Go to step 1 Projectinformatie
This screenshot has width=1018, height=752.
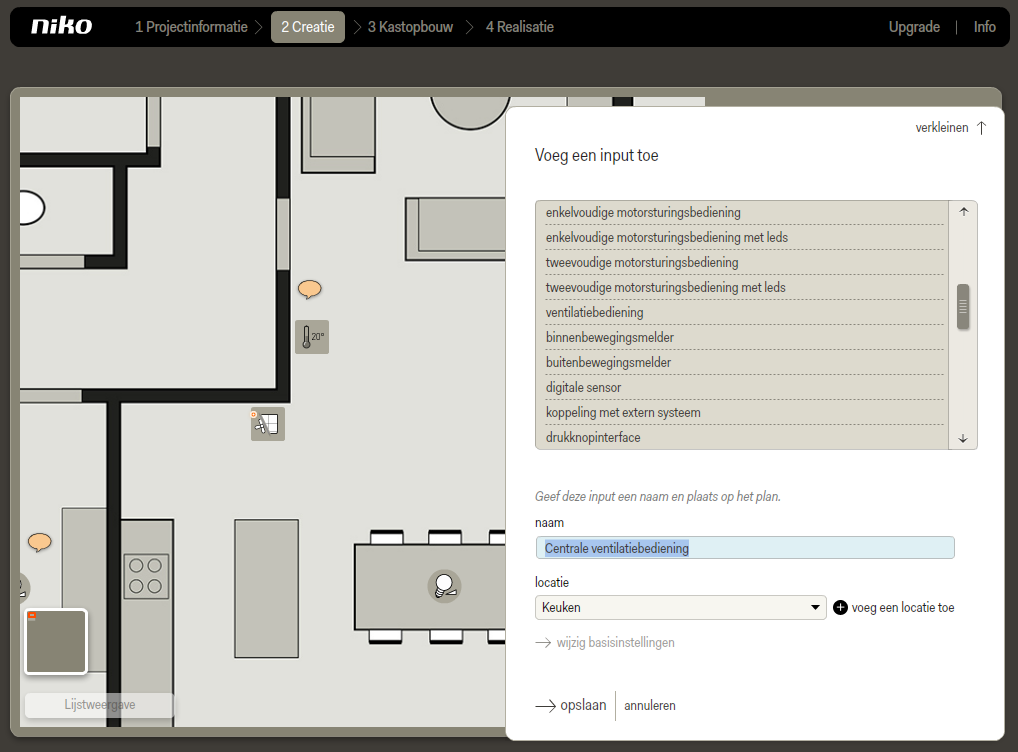[x=191, y=27]
